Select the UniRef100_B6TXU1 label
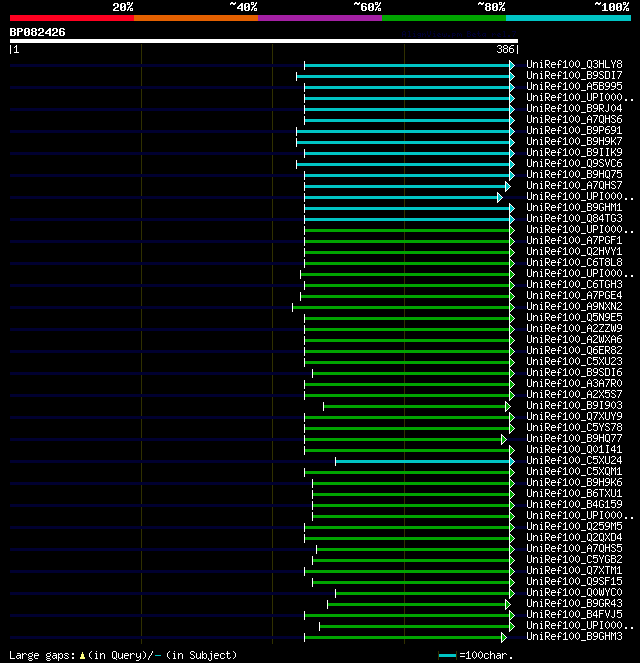 (x=574, y=493)
